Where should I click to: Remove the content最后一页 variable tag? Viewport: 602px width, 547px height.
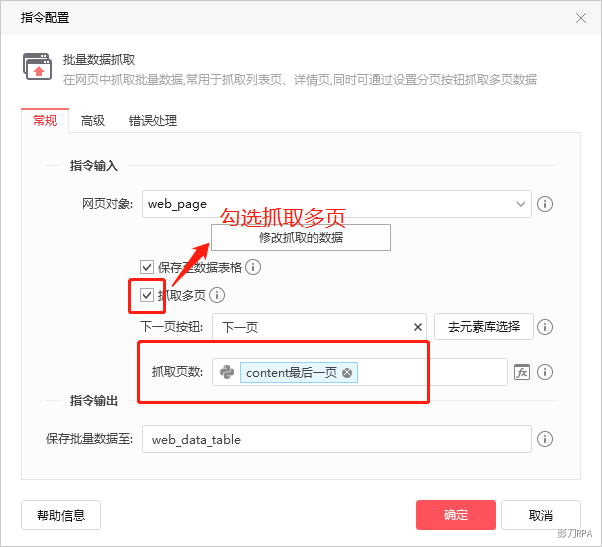click(347, 373)
